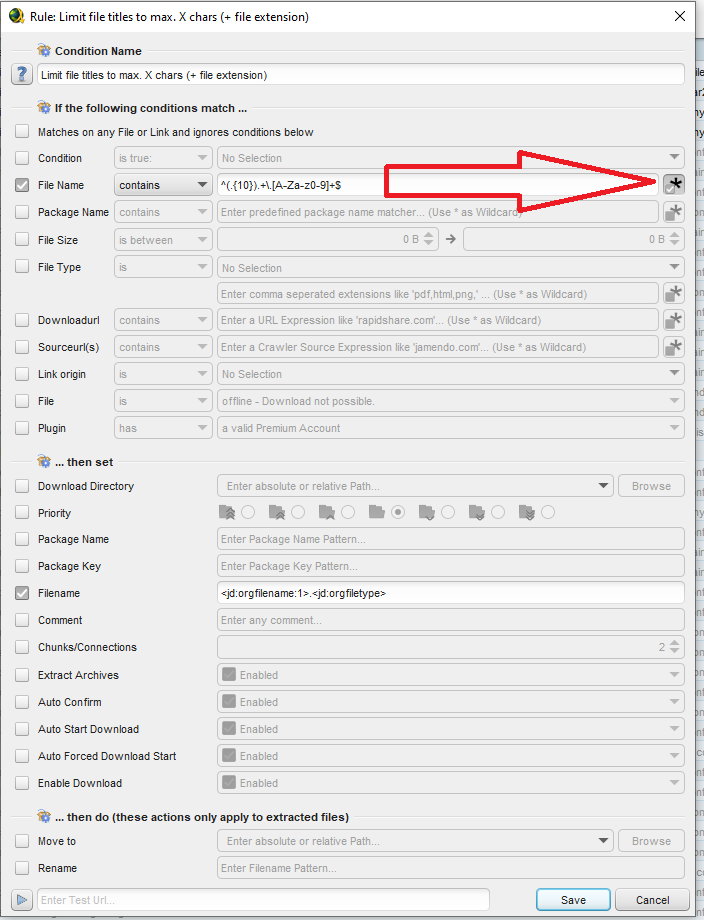Select the first Priority radio button

pos(247,512)
